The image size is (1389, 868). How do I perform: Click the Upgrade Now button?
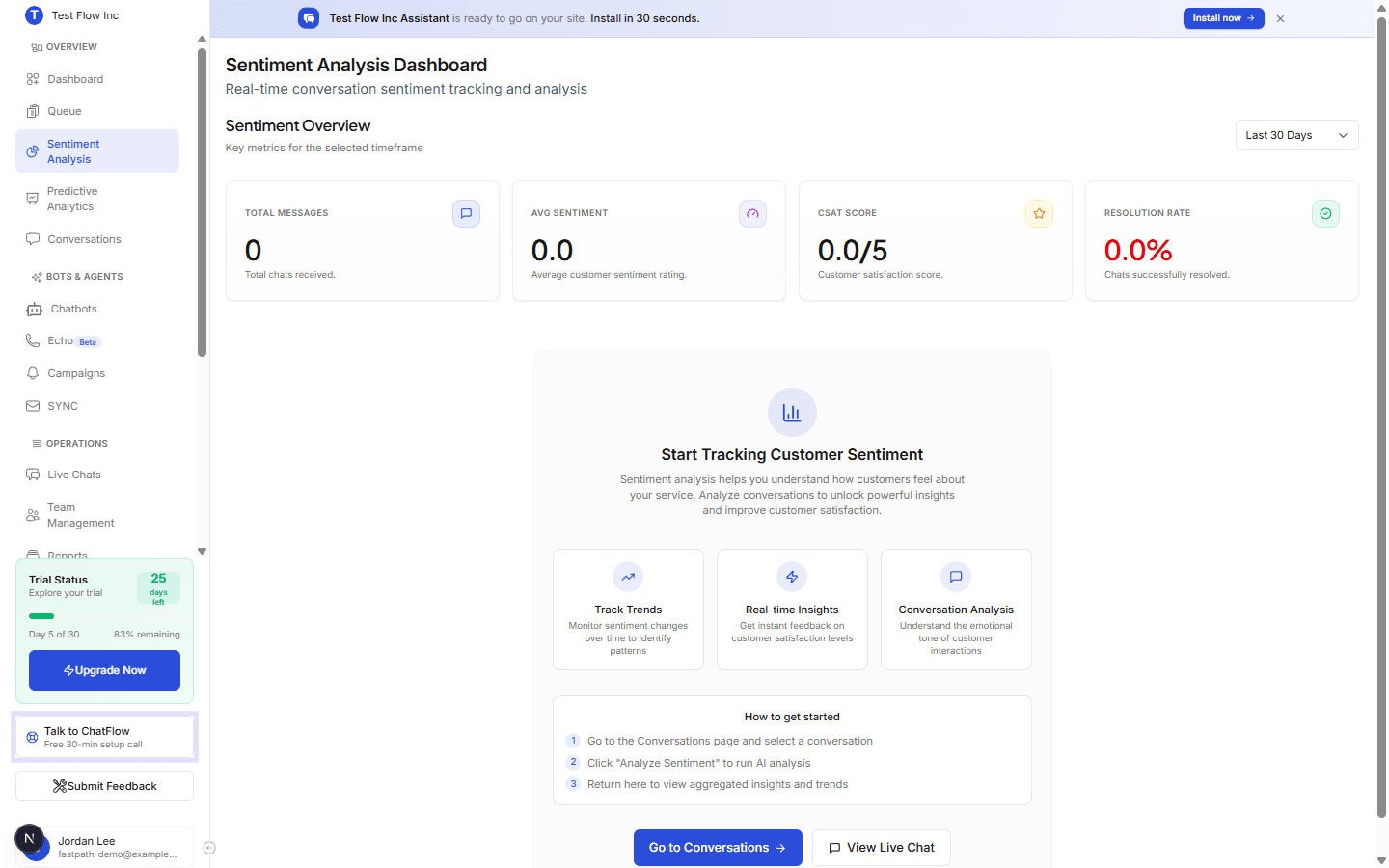pos(104,670)
